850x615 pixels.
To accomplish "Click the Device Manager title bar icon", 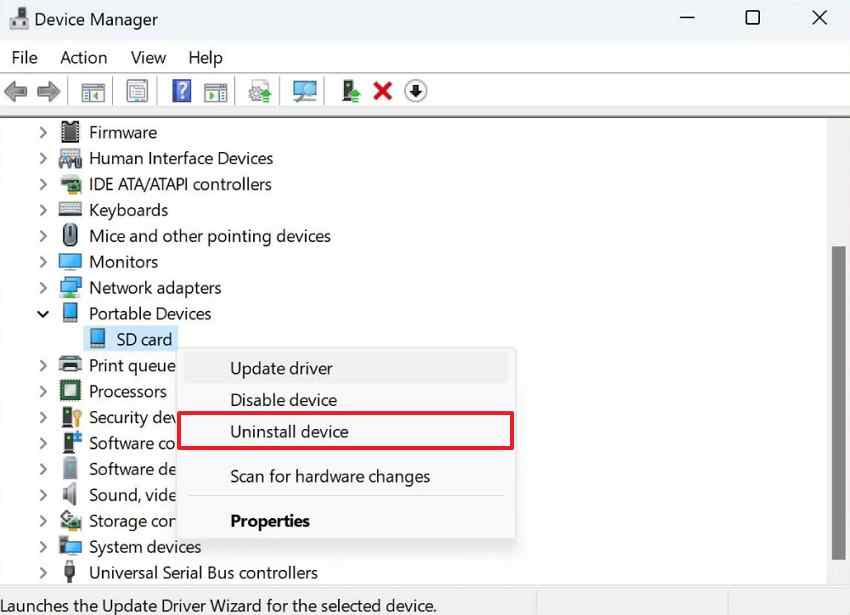I will point(19,19).
